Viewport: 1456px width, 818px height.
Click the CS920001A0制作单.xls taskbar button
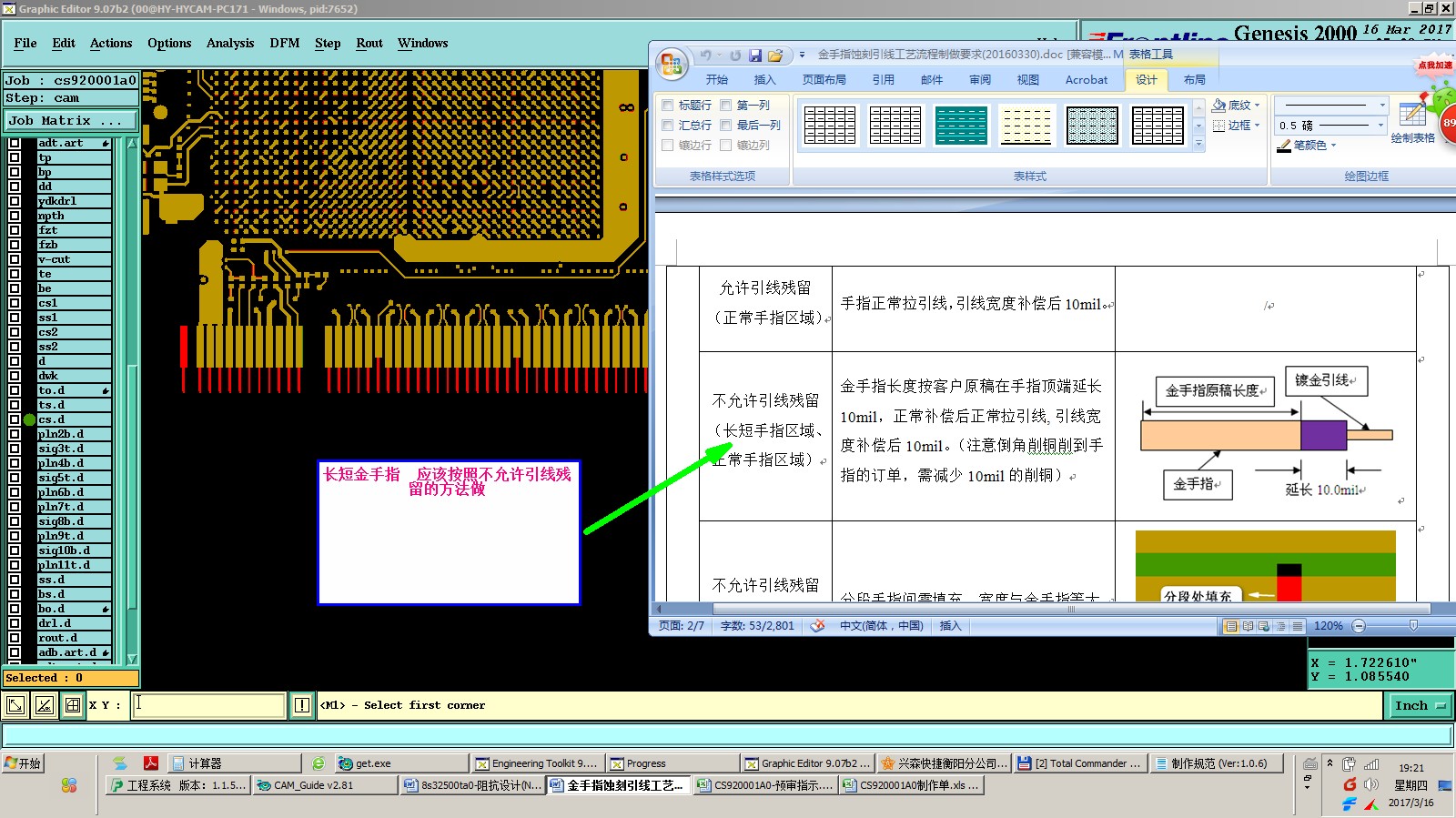tap(912, 785)
